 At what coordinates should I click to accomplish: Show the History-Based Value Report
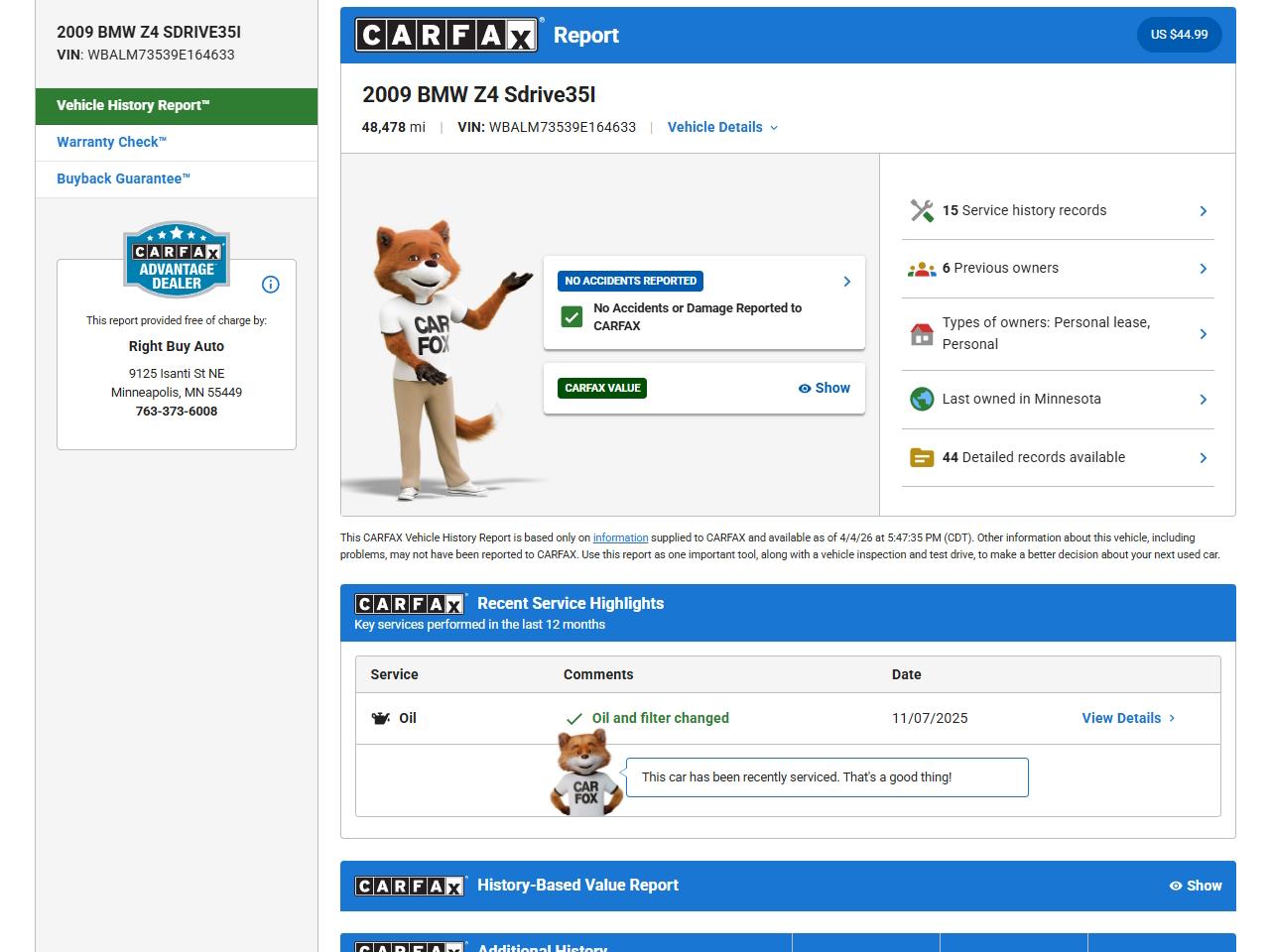coord(1196,886)
